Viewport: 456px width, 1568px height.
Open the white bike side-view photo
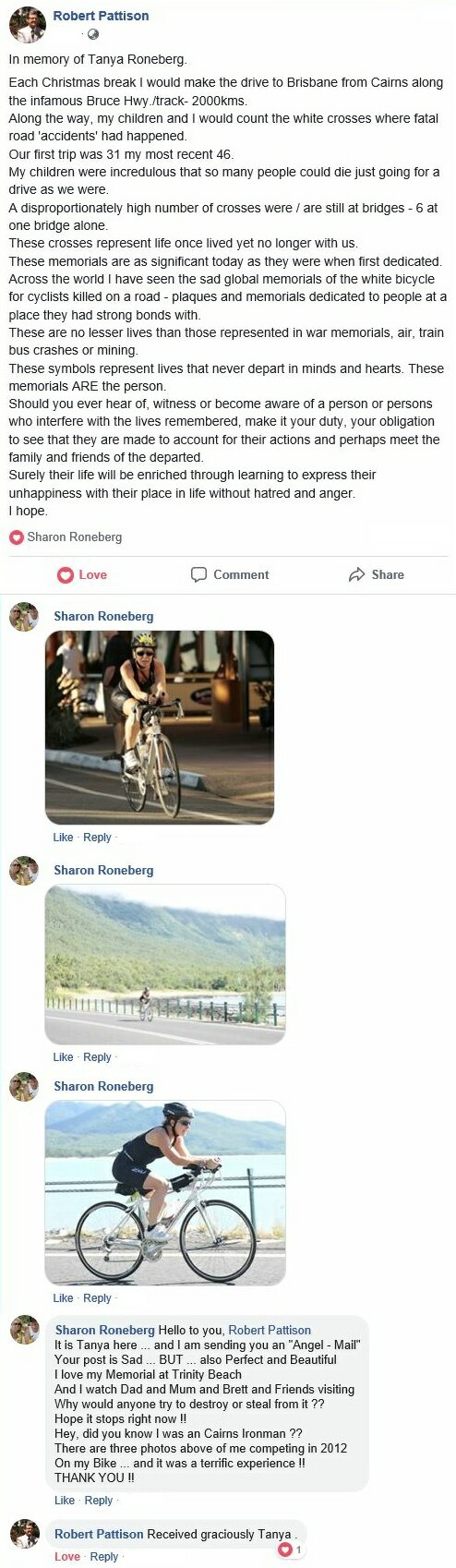[165, 1193]
